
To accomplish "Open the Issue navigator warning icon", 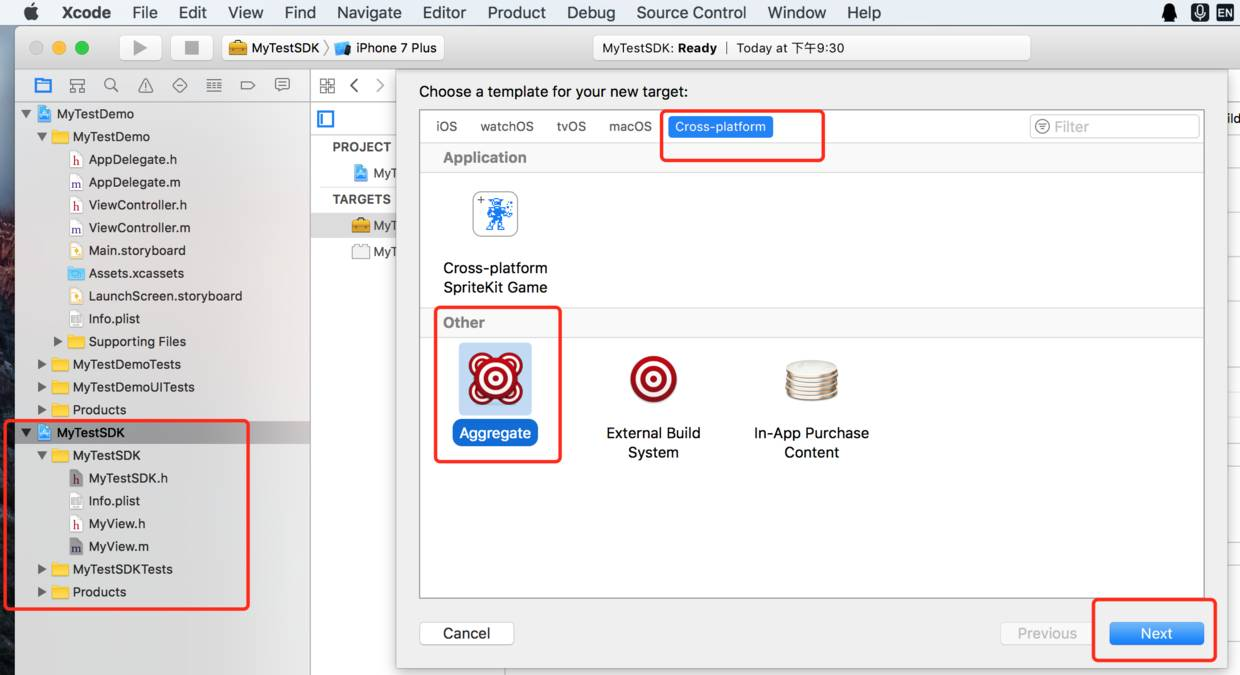I will [146, 86].
